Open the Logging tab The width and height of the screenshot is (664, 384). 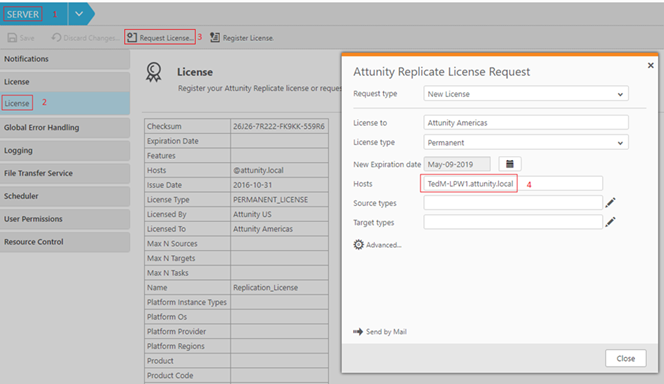coord(65,150)
